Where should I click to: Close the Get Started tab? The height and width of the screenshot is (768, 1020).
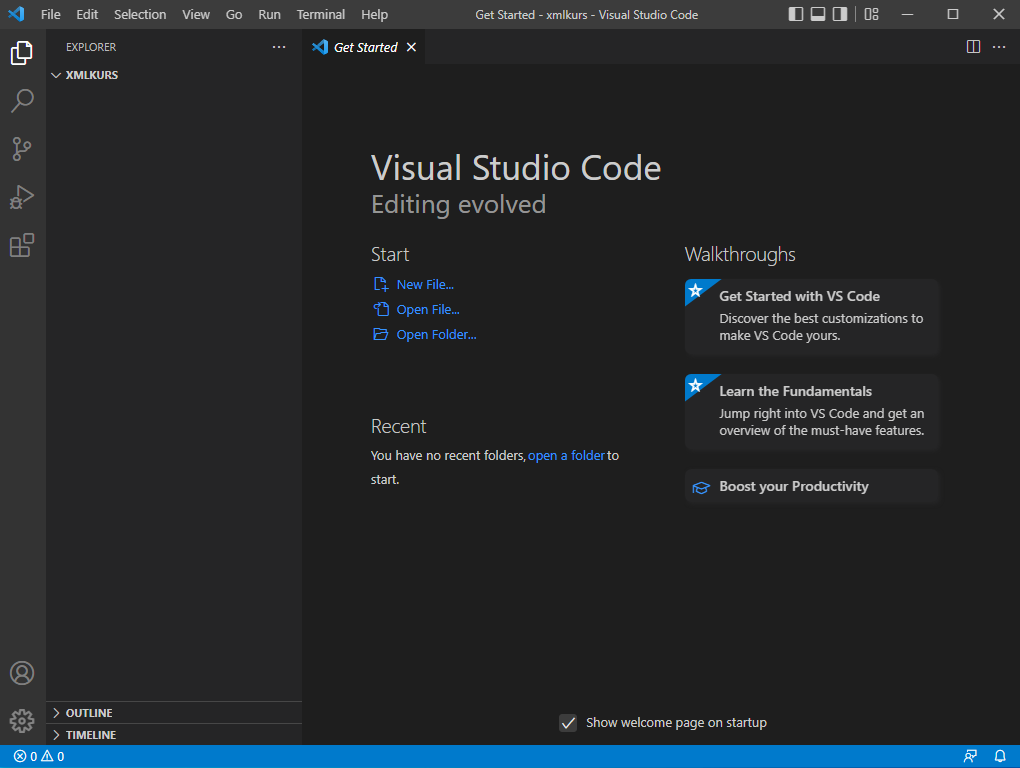pyautogui.click(x=411, y=47)
